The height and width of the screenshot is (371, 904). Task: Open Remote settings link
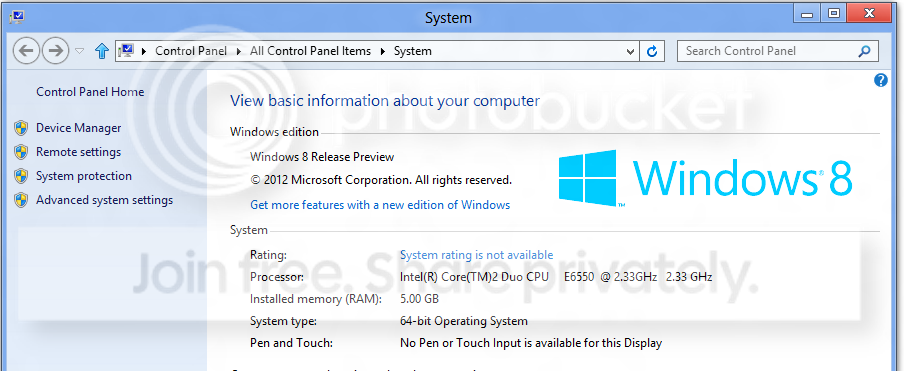(x=78, y=152)
